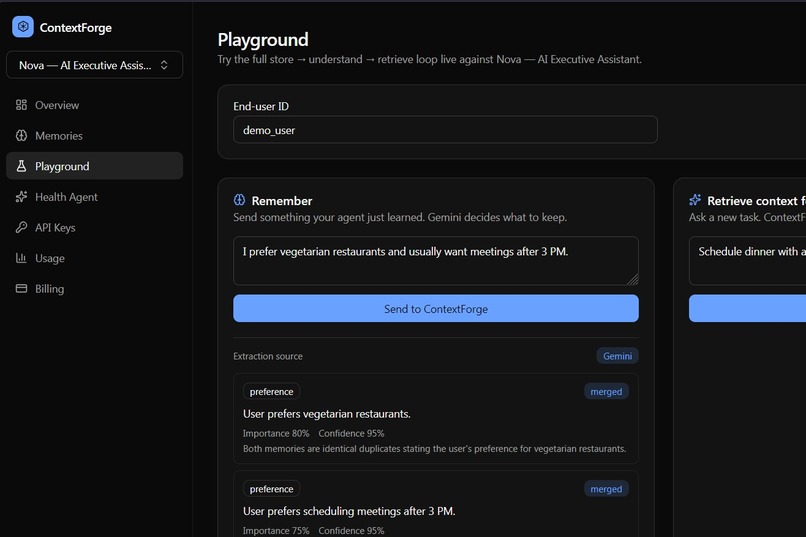Image resolution: width=806 pixels, height=537 pixels.
Task: Click the Gemini extraction source badge
Action: click(x=617, y=356)
